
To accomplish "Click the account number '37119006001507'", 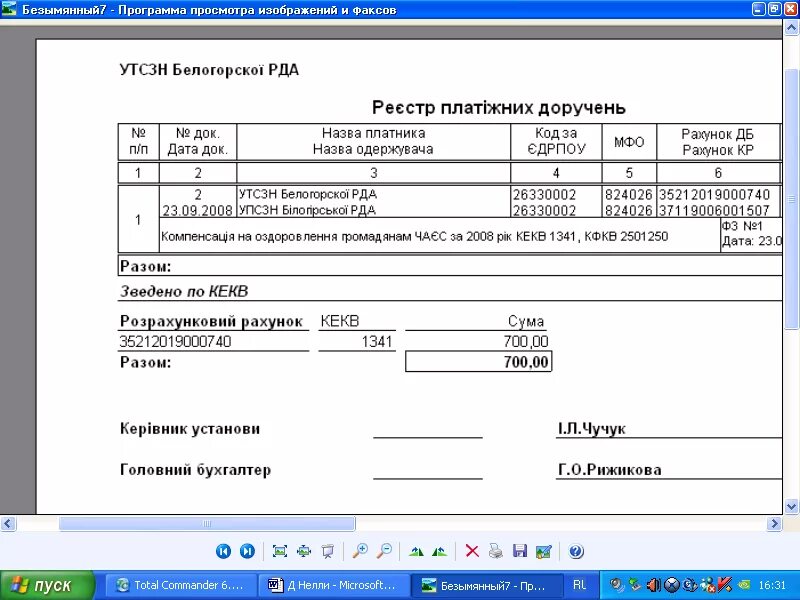I will [714, 210].
